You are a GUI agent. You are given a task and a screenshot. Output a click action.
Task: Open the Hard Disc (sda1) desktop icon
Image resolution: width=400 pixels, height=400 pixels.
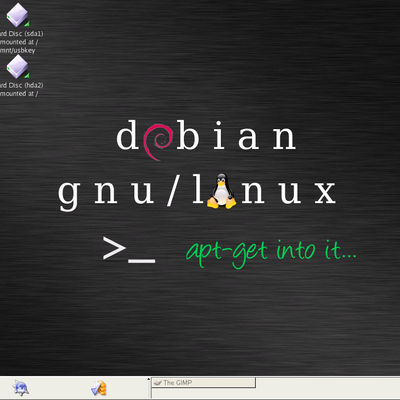click(x=18, y=15)
